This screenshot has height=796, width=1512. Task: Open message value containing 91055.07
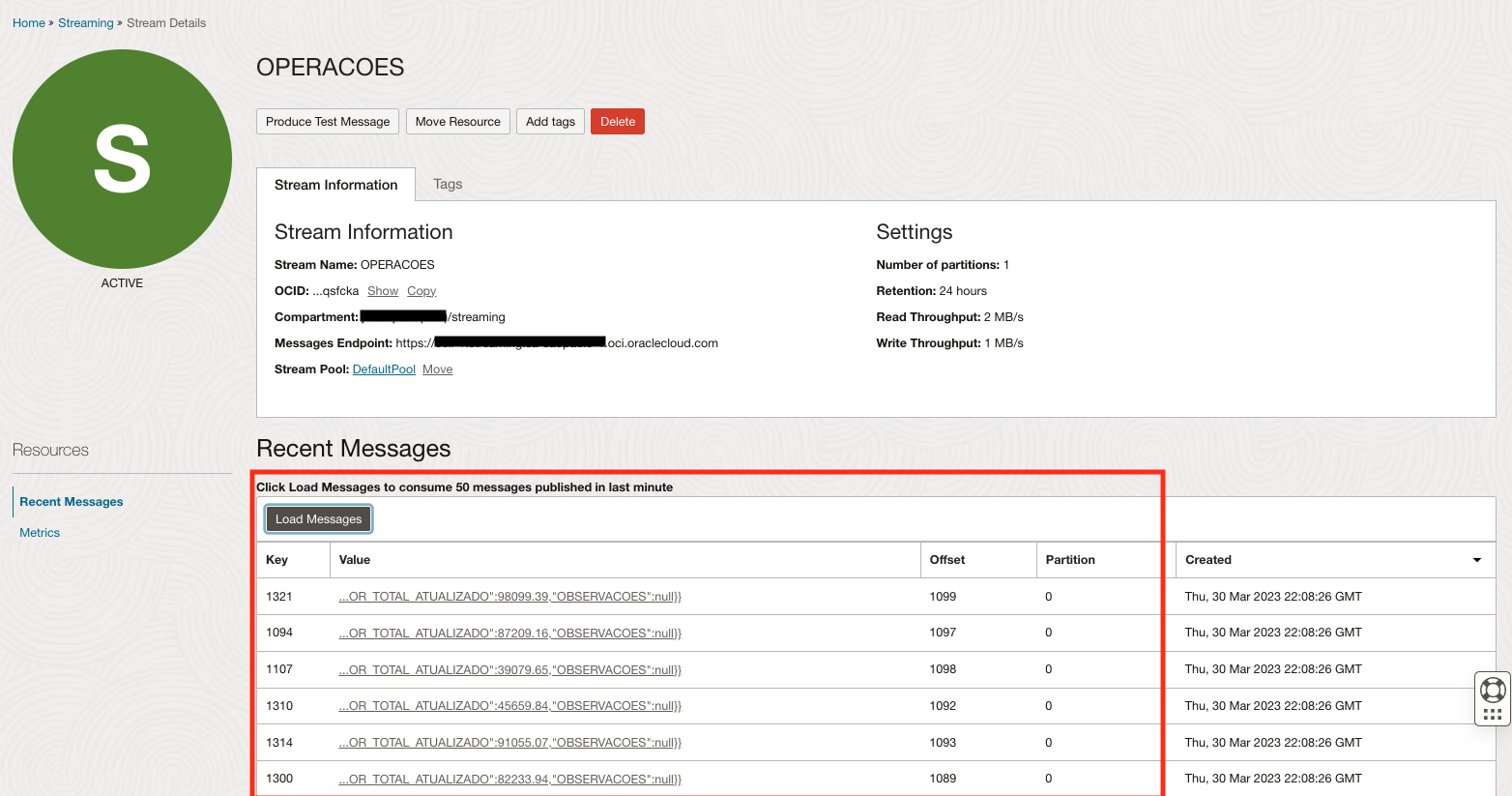510,743
